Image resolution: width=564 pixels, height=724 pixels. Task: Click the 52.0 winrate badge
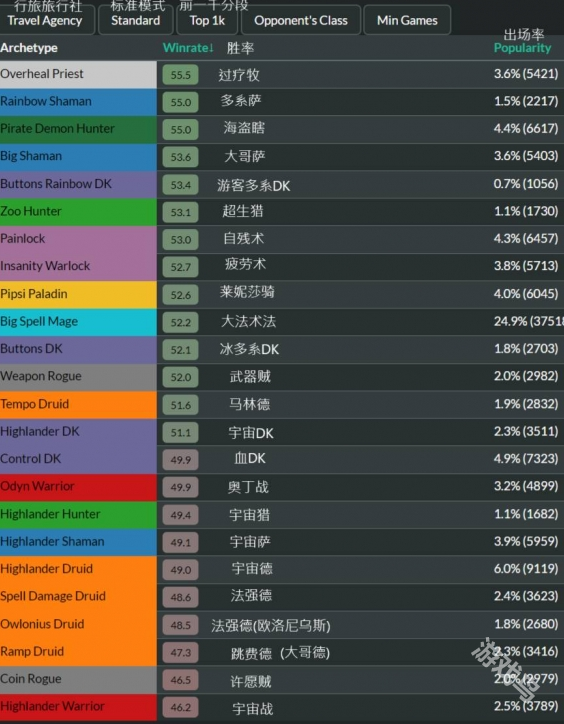pos(181,377)
